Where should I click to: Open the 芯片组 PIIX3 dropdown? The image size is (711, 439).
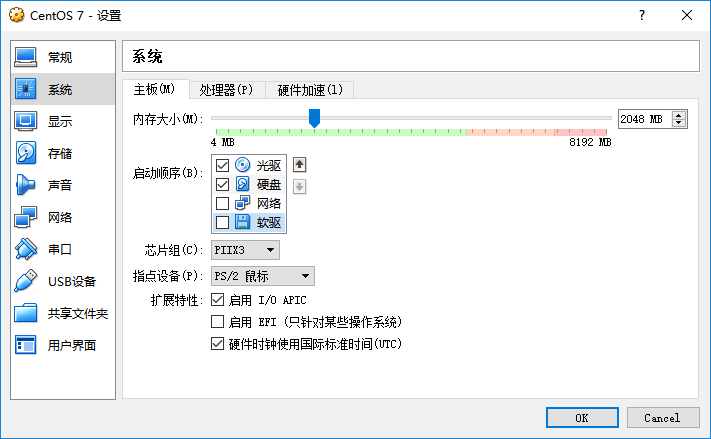[245, 250]
